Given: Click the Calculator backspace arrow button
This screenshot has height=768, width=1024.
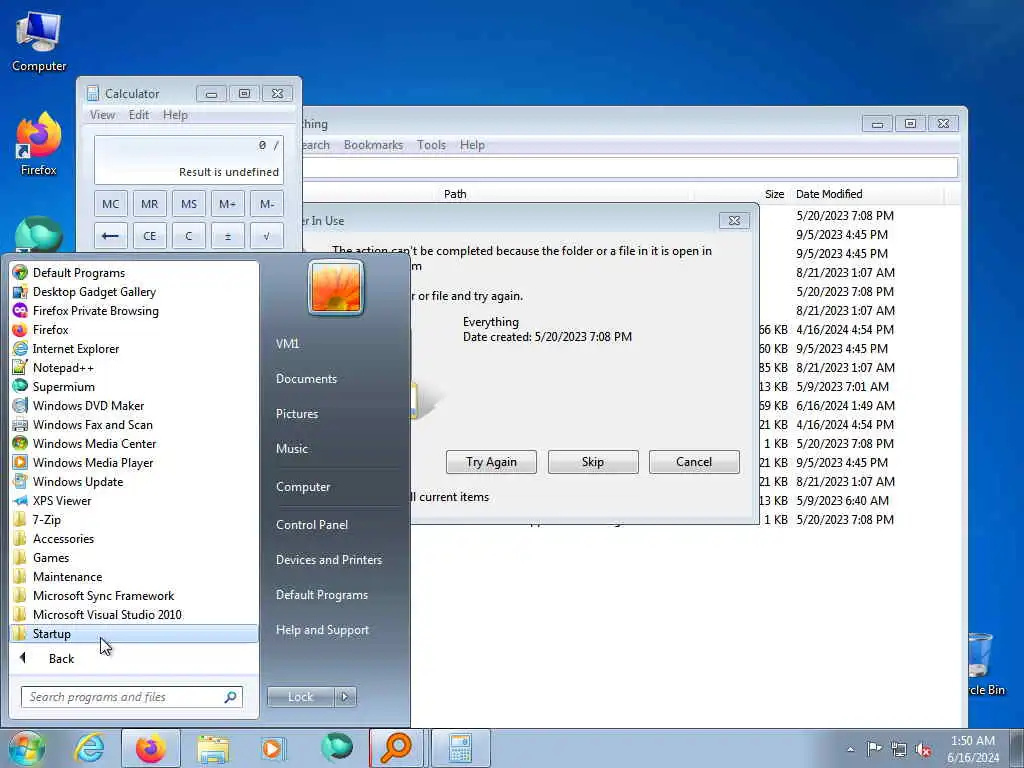Looking at the screenshot, I should coord(110,236).
